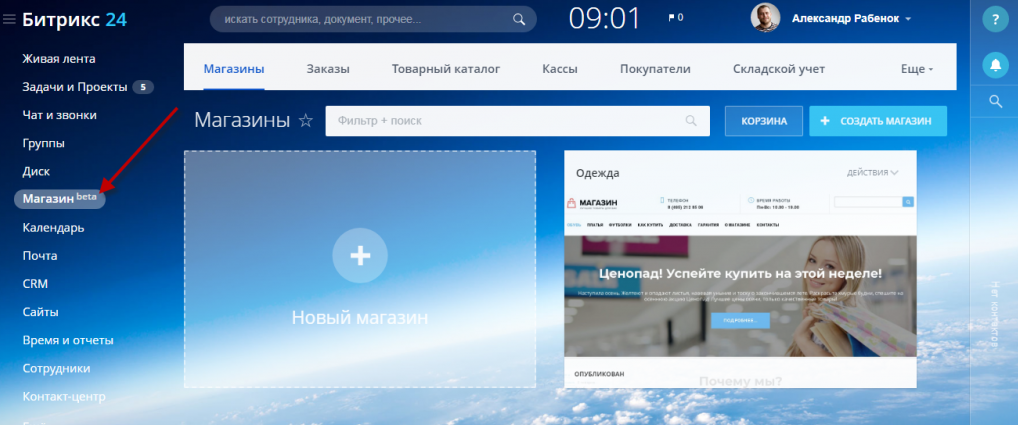
Task: Open Живая лента in sidebar
Action: pos(59,59)
